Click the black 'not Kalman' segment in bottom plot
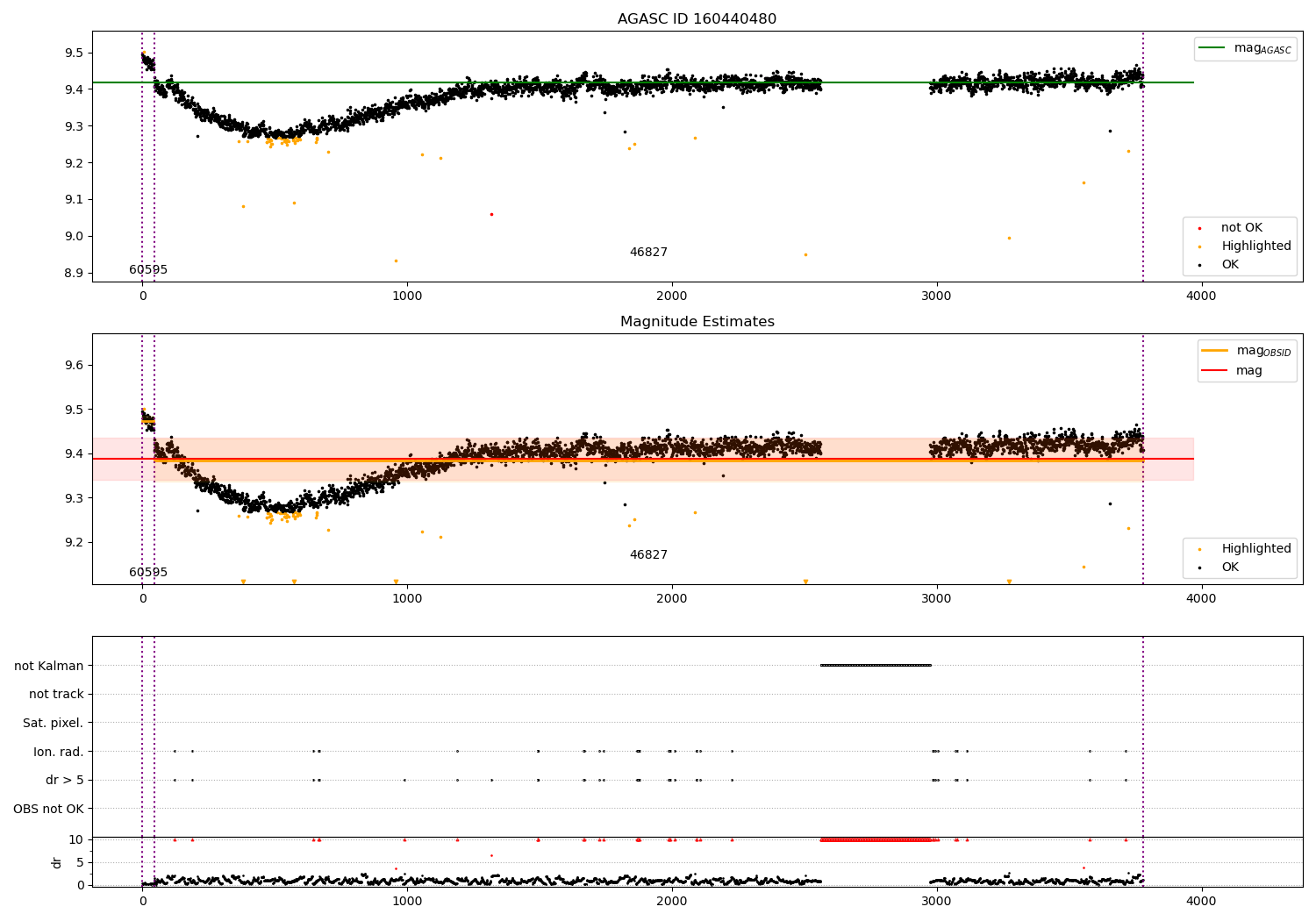The image size is (1316, 921). (x=876, y=665)
